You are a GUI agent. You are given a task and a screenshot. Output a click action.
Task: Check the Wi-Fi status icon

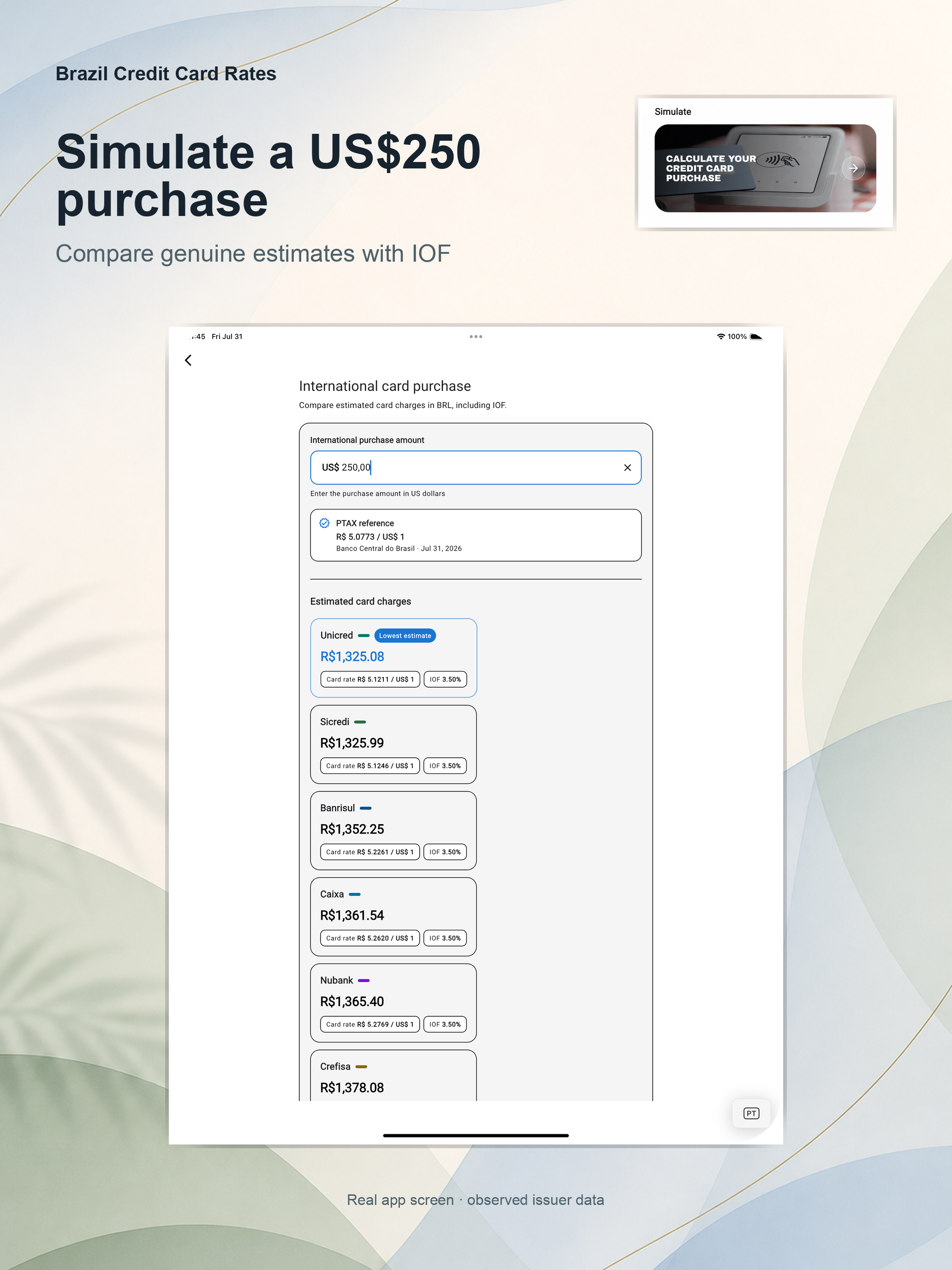click(721, 336)
